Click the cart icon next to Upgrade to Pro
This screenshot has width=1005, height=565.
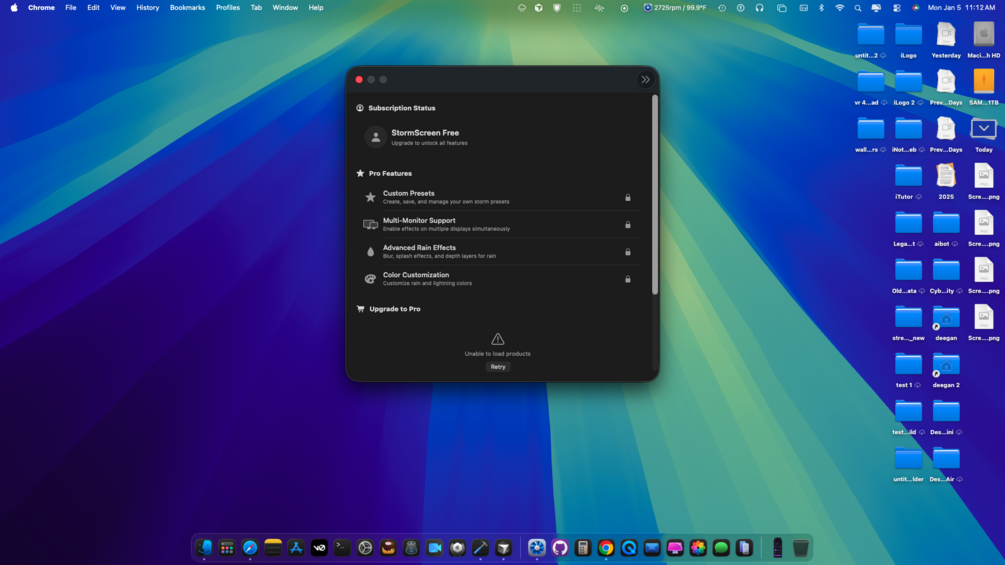360,309
